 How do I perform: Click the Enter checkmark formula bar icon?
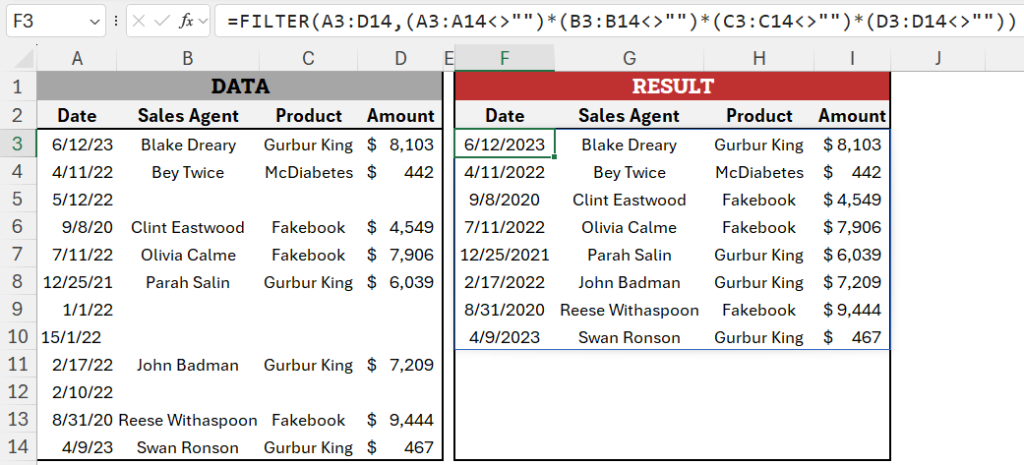161,21
